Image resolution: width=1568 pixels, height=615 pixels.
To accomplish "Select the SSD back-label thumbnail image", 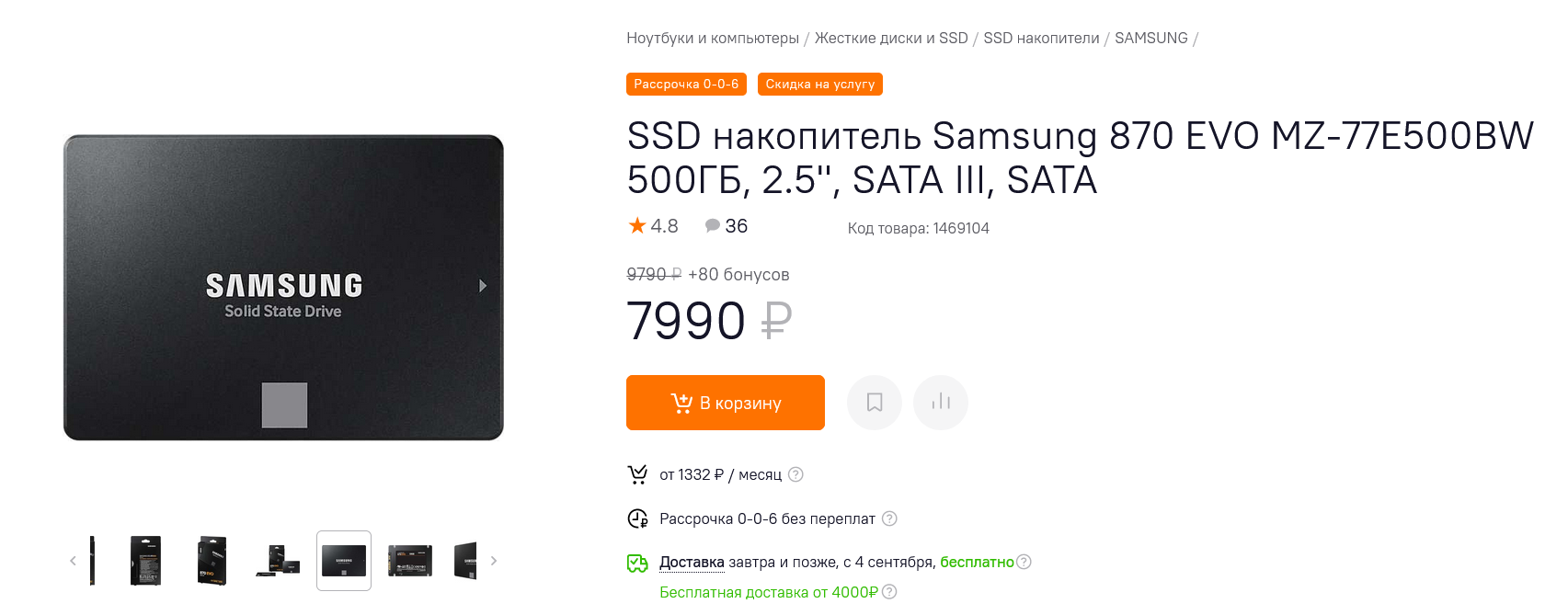I will [x=410, y=561].
